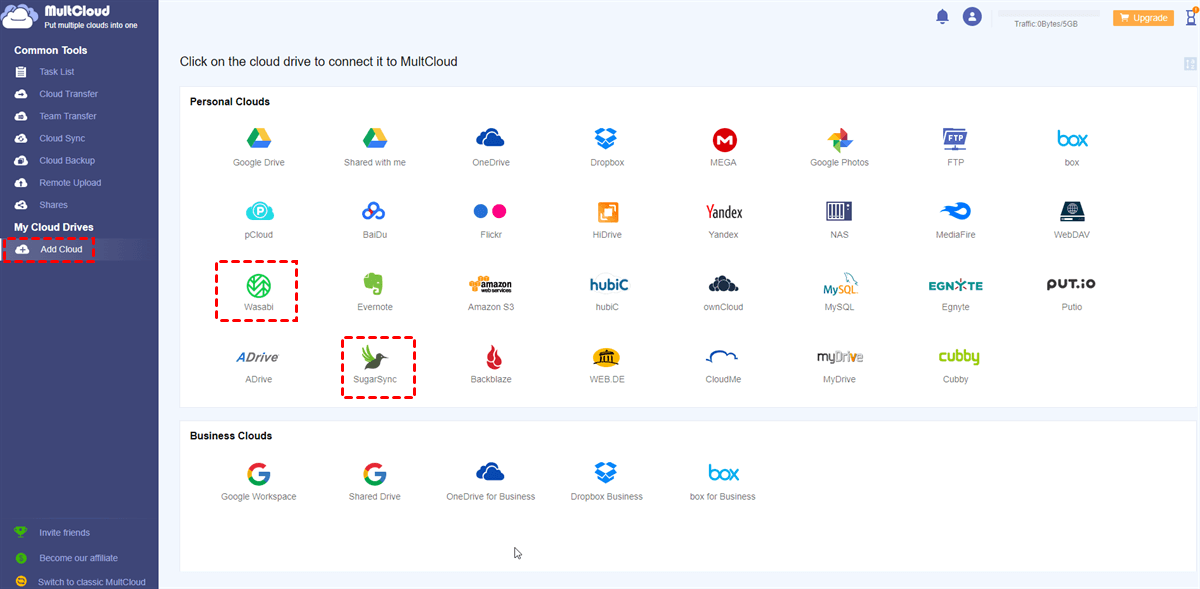Click the traffic usage progress bar

click(1049, 13)
